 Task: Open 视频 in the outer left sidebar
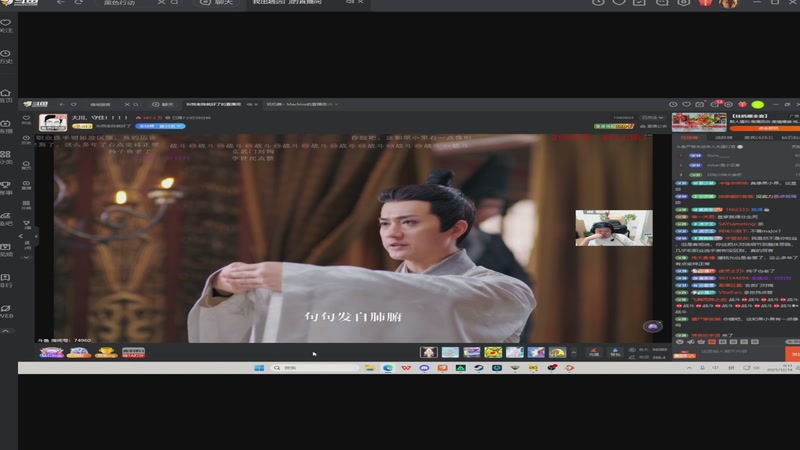point(6,249)
